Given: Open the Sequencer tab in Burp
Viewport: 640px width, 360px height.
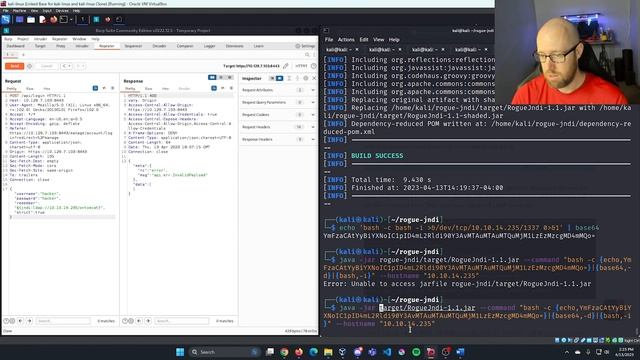Looking at the screenshot, I should point(133,46).
